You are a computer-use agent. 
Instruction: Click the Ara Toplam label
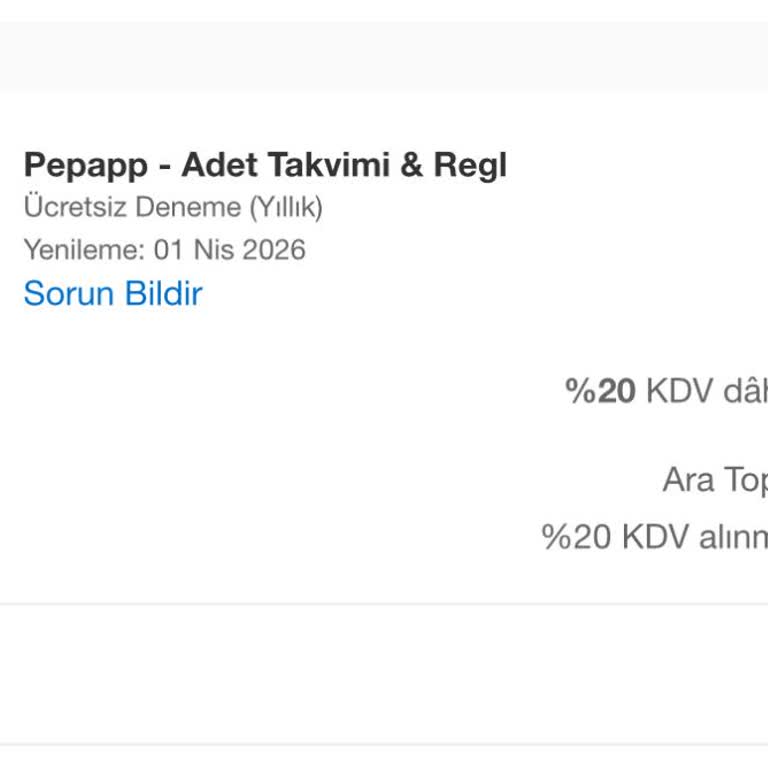click(x=714, y=481)
